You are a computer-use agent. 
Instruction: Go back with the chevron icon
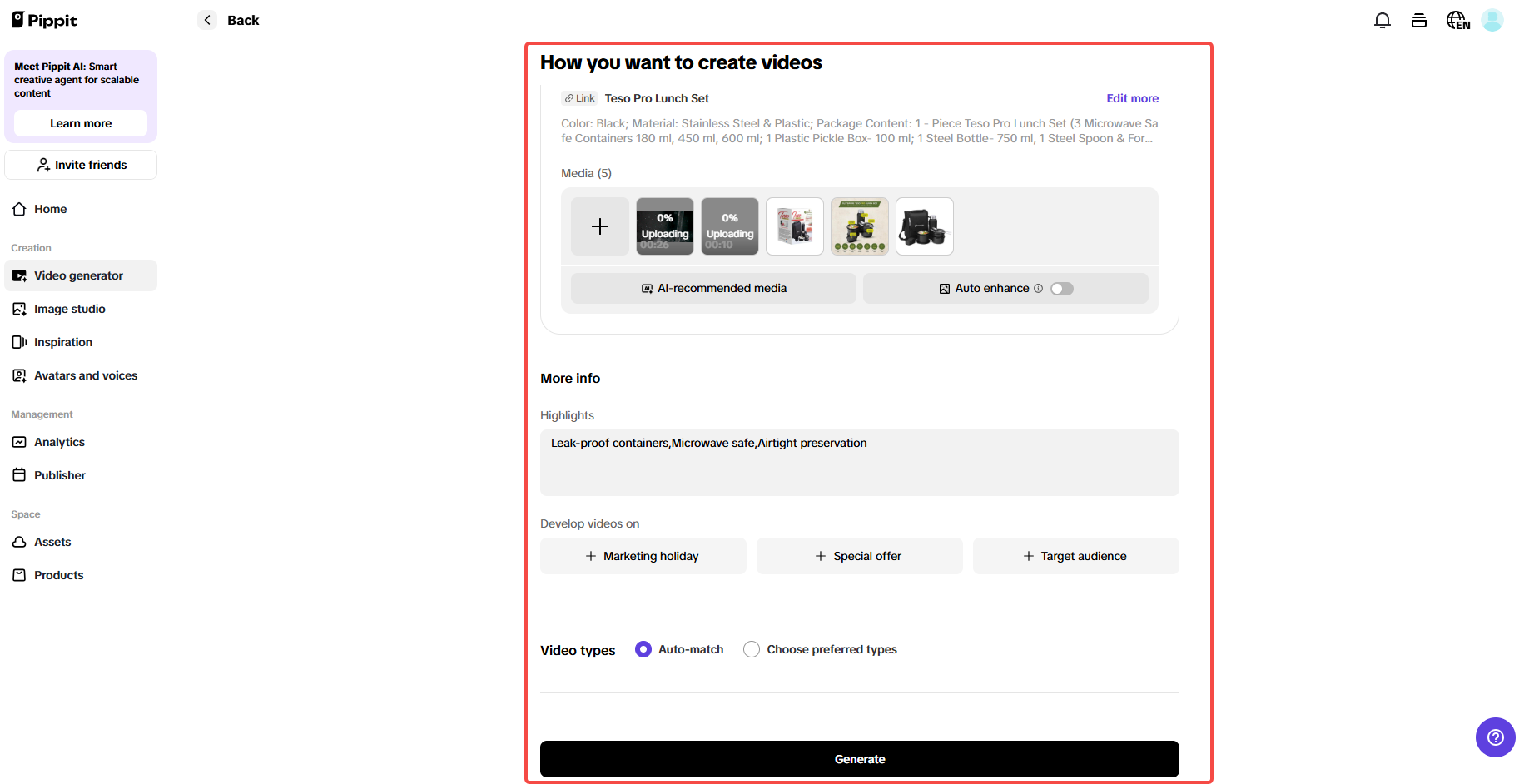207,20
